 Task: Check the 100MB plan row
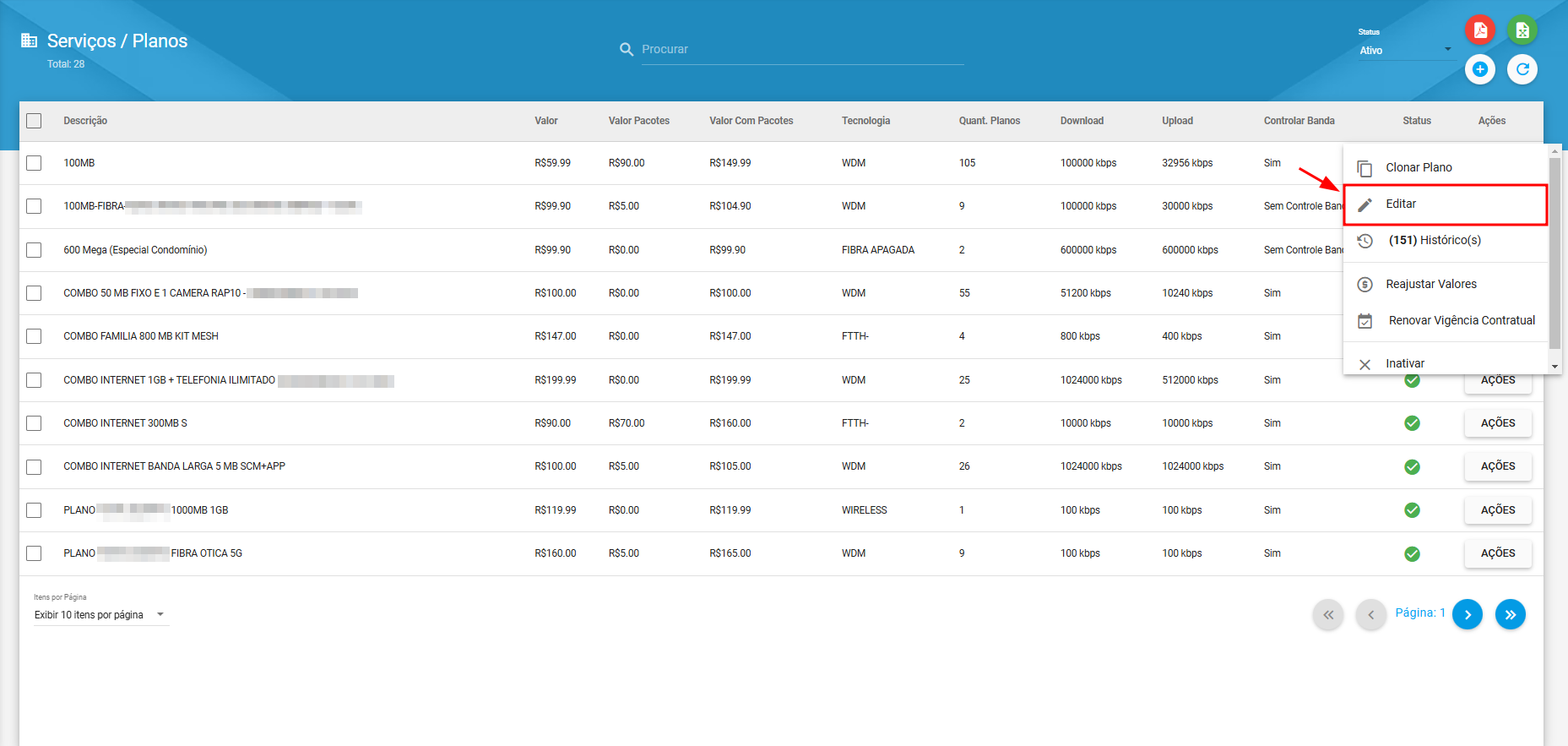coord(34,163)
